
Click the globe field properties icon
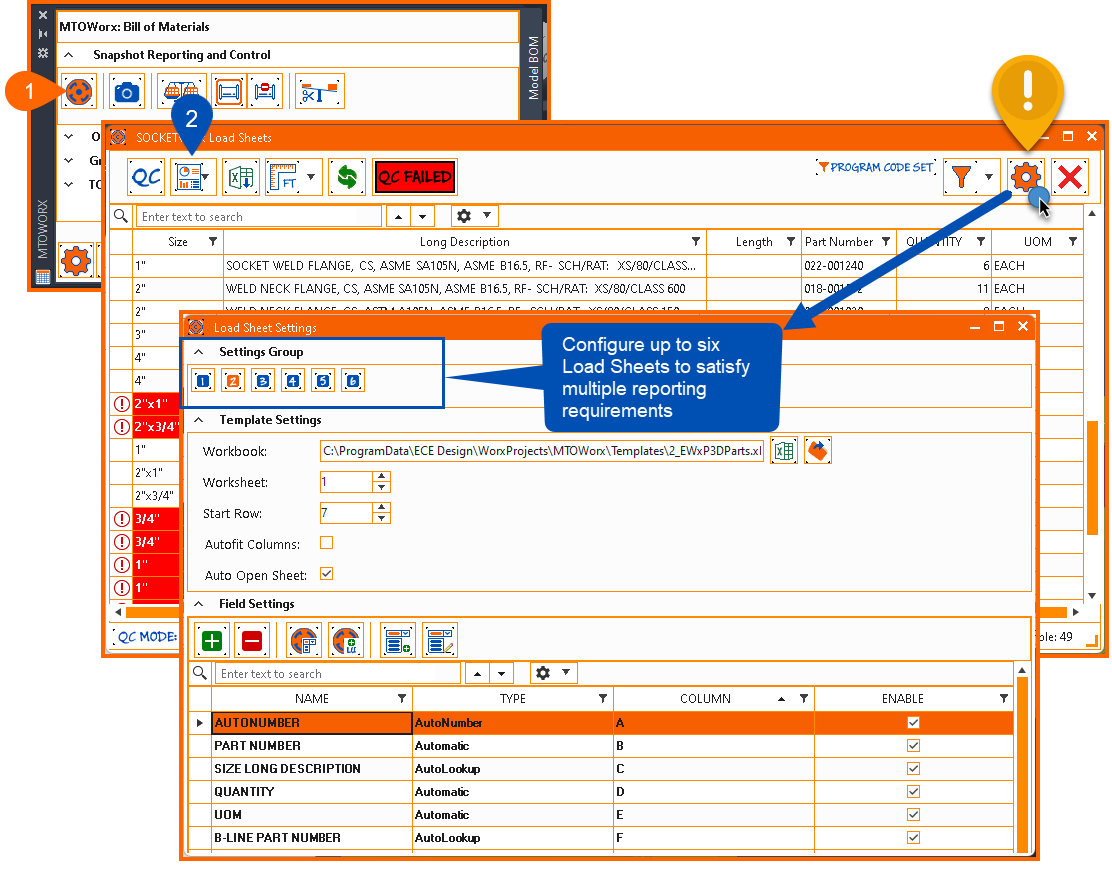coord(304,641)
